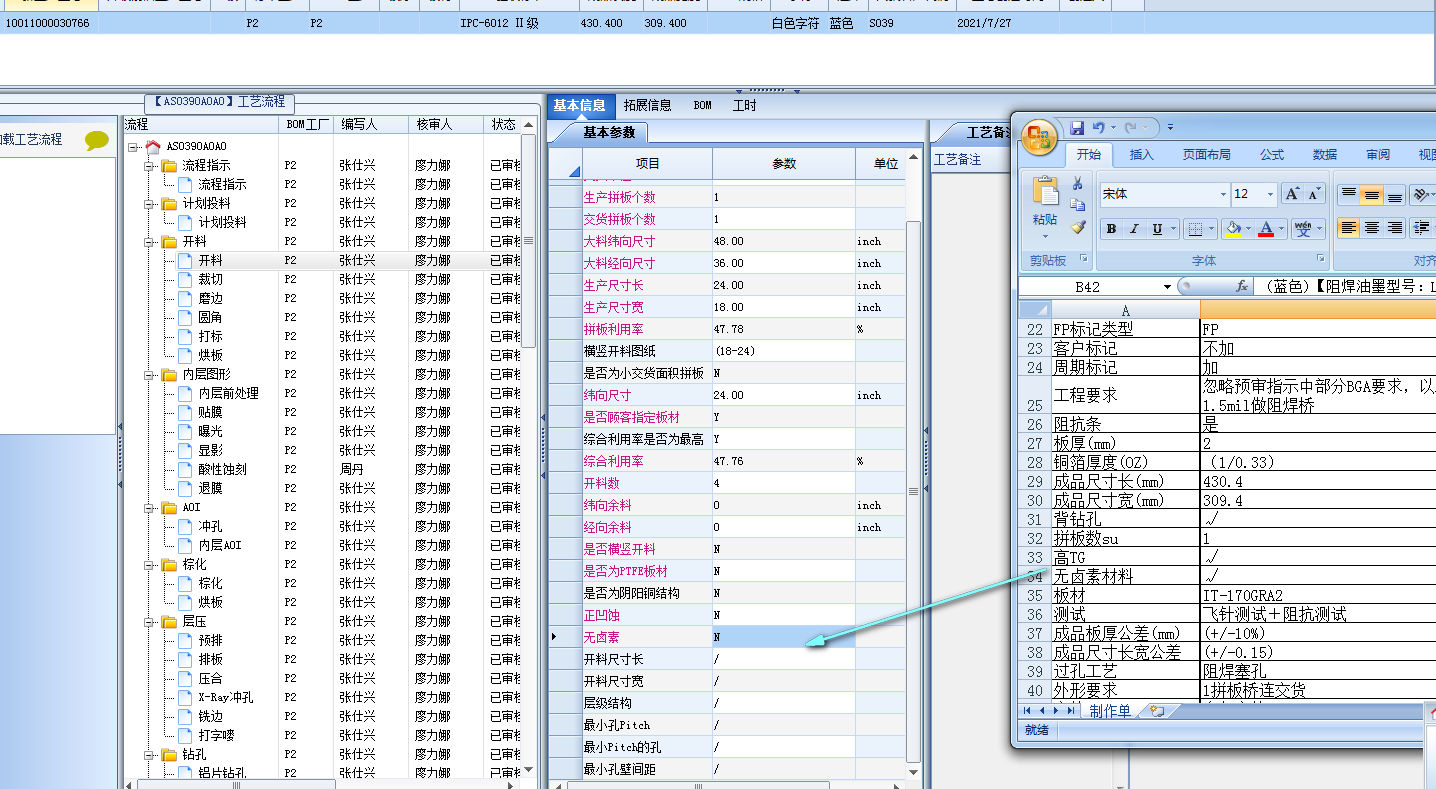Apply red font color with the A icon
Viewport: 1436px width, 789px height.
tap(1266, 229)
